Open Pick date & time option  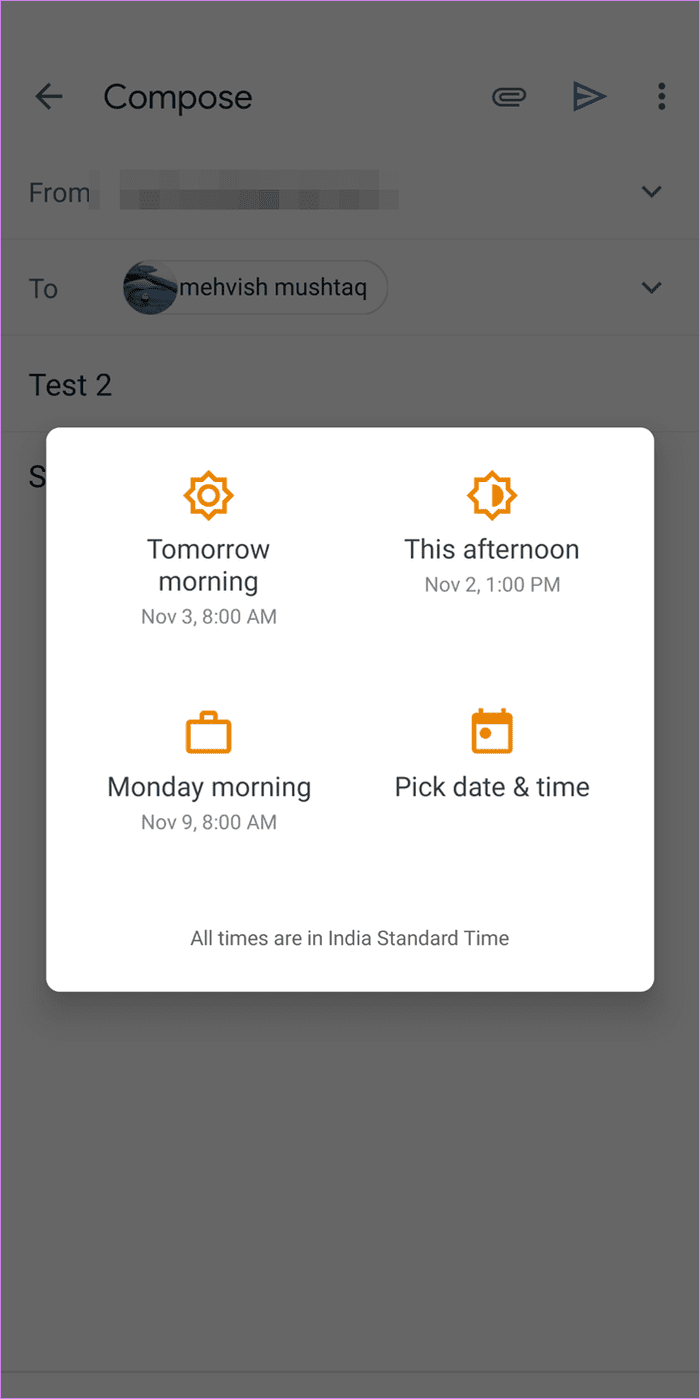click(x=492, y=755)
